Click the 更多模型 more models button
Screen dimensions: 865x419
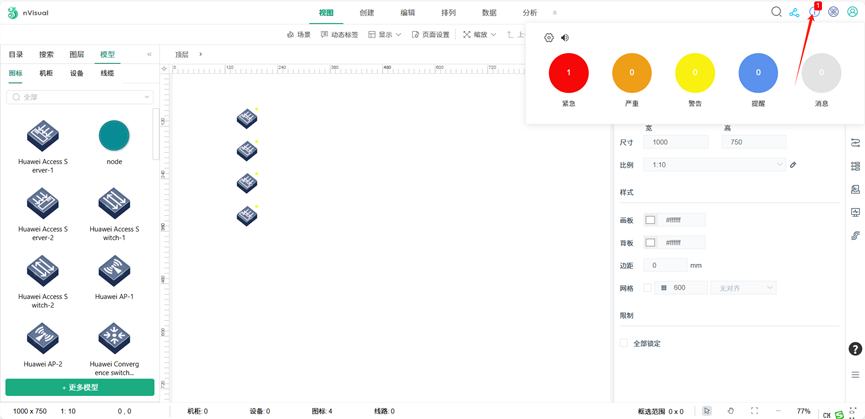80,387
